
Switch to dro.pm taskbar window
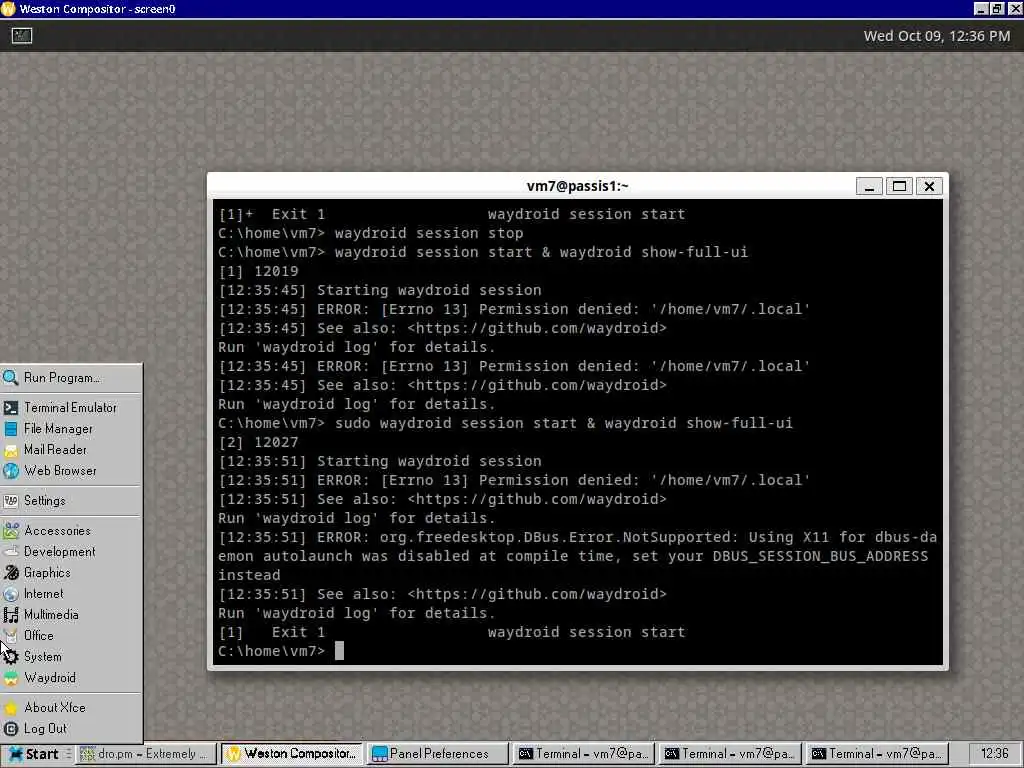pyautogui.click(x=145, y=754)
